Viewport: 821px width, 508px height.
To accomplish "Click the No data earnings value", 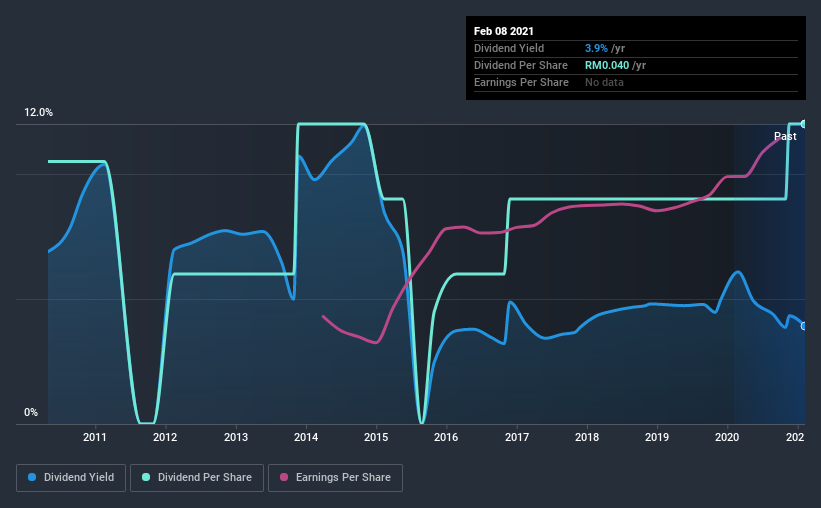I will [x=604, y=82].
